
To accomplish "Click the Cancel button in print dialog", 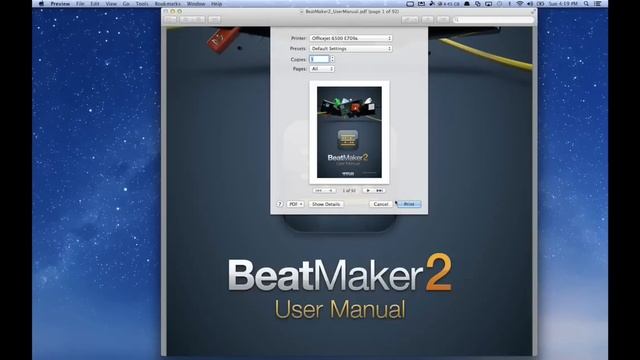I will 380,204.
